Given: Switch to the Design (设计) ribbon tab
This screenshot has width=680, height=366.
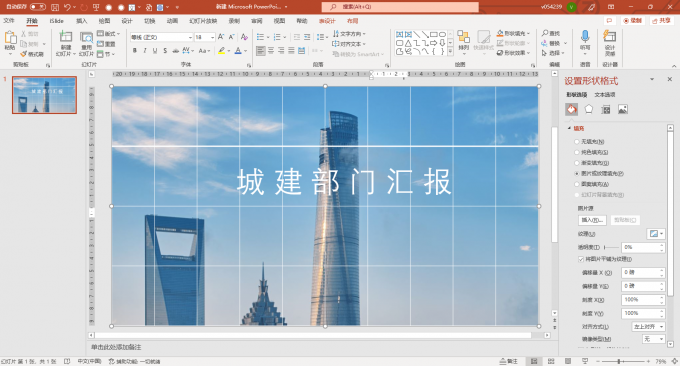Looking at the screenshot, I should (127, 21).
